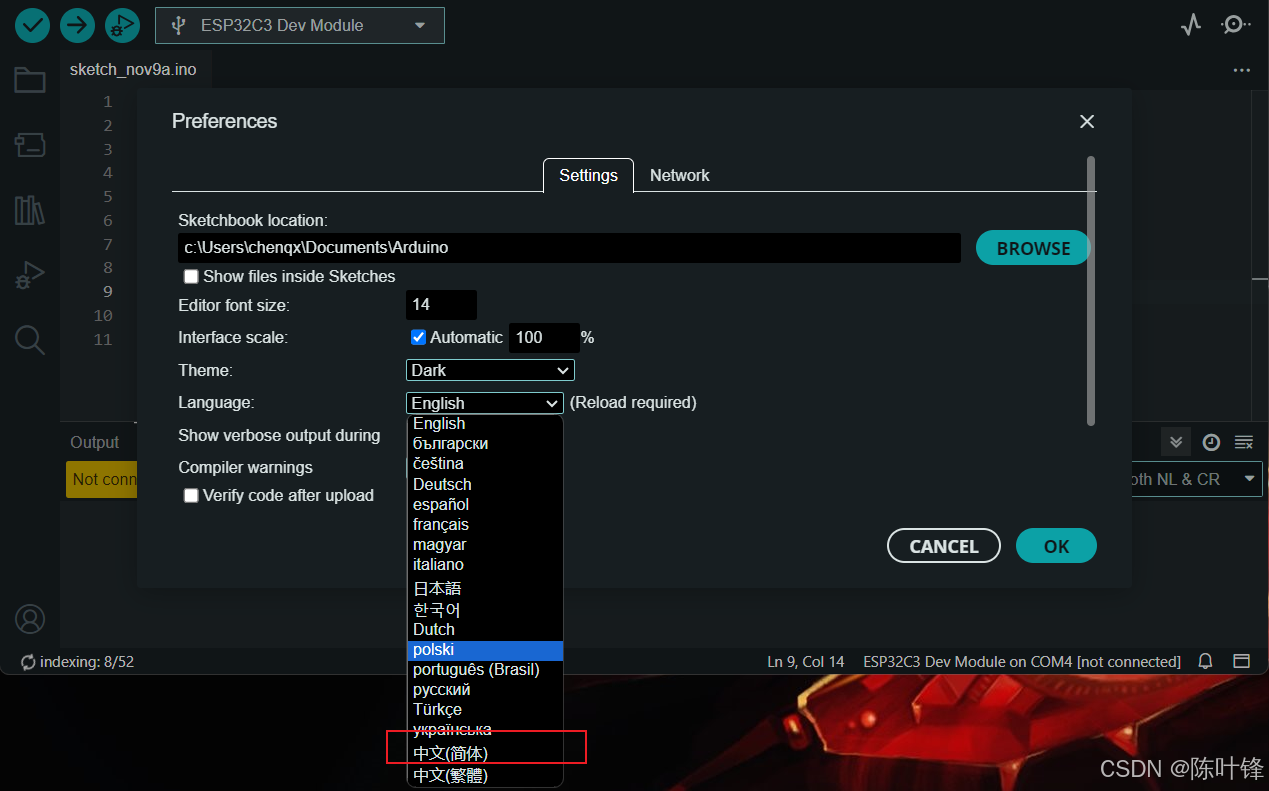The width and height of the screenshot is (1269, 791).
Task: Choose 한국어 in the language list
Action: [486, 609]
